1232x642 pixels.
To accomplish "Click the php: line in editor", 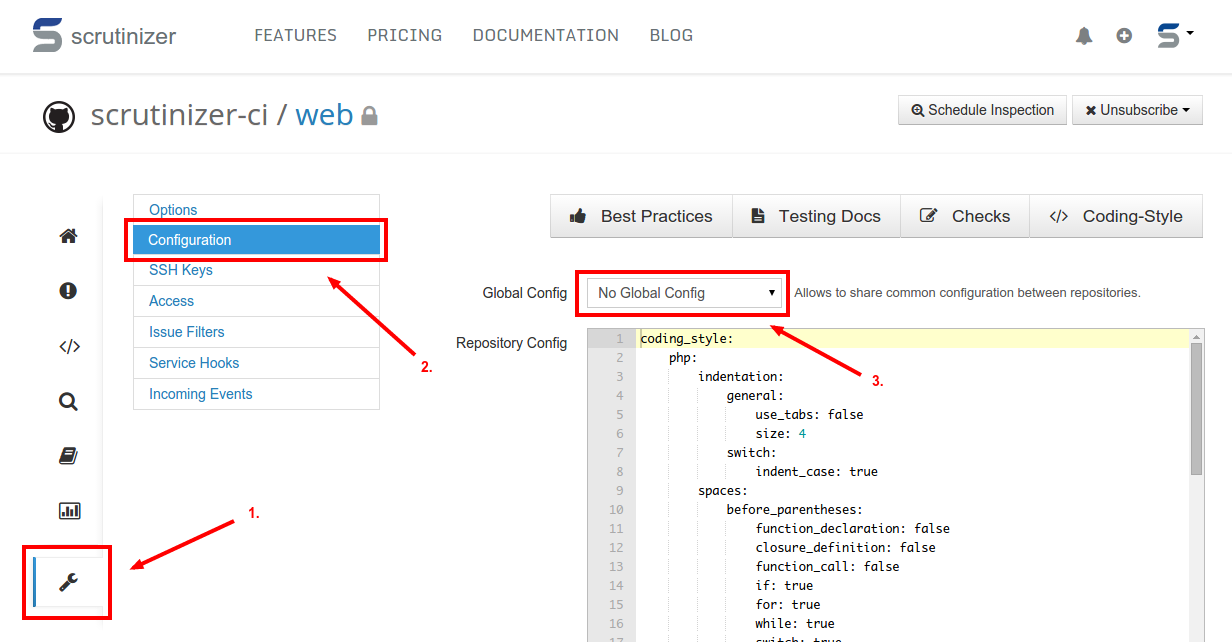I will [683, 358].
